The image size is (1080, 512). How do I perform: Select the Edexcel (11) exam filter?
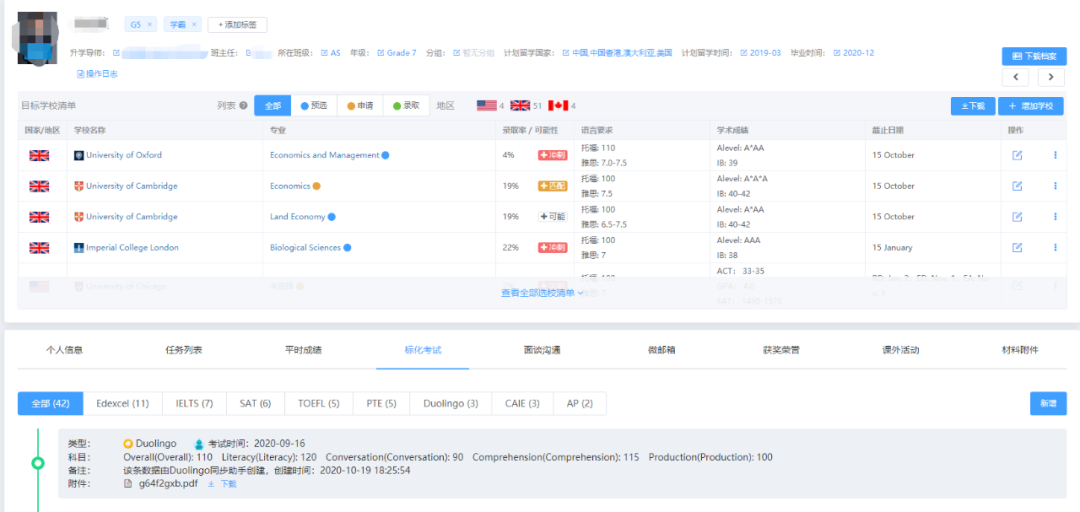point(123,404)
